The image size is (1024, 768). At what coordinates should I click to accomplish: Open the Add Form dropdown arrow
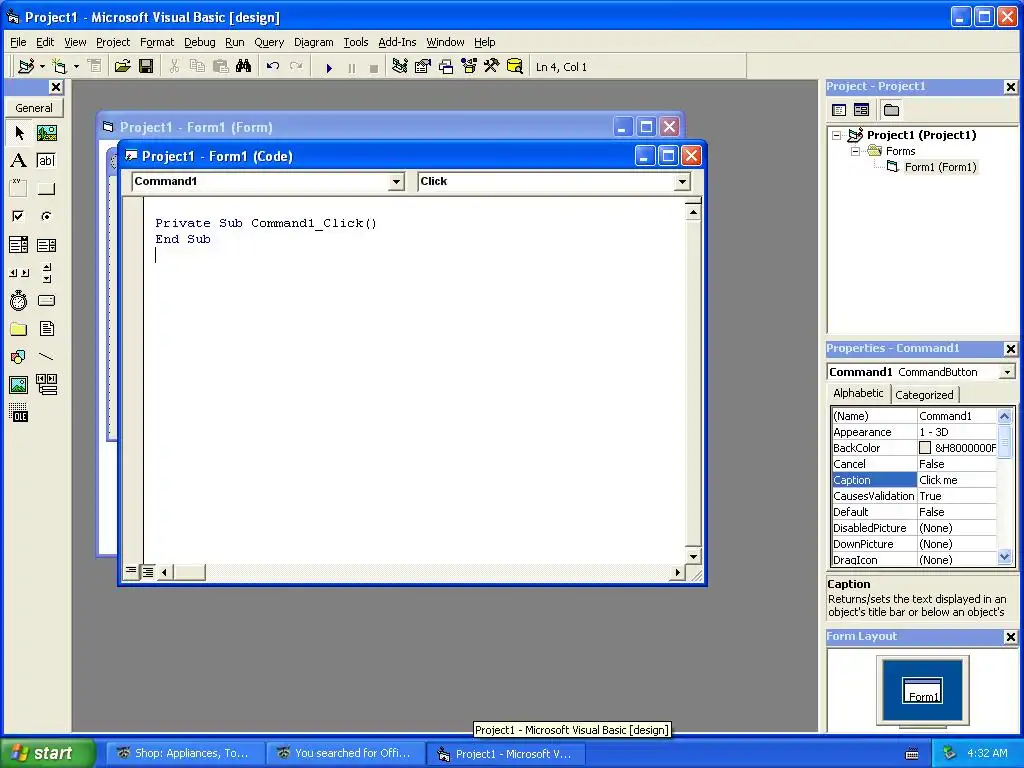pos(76,67)
